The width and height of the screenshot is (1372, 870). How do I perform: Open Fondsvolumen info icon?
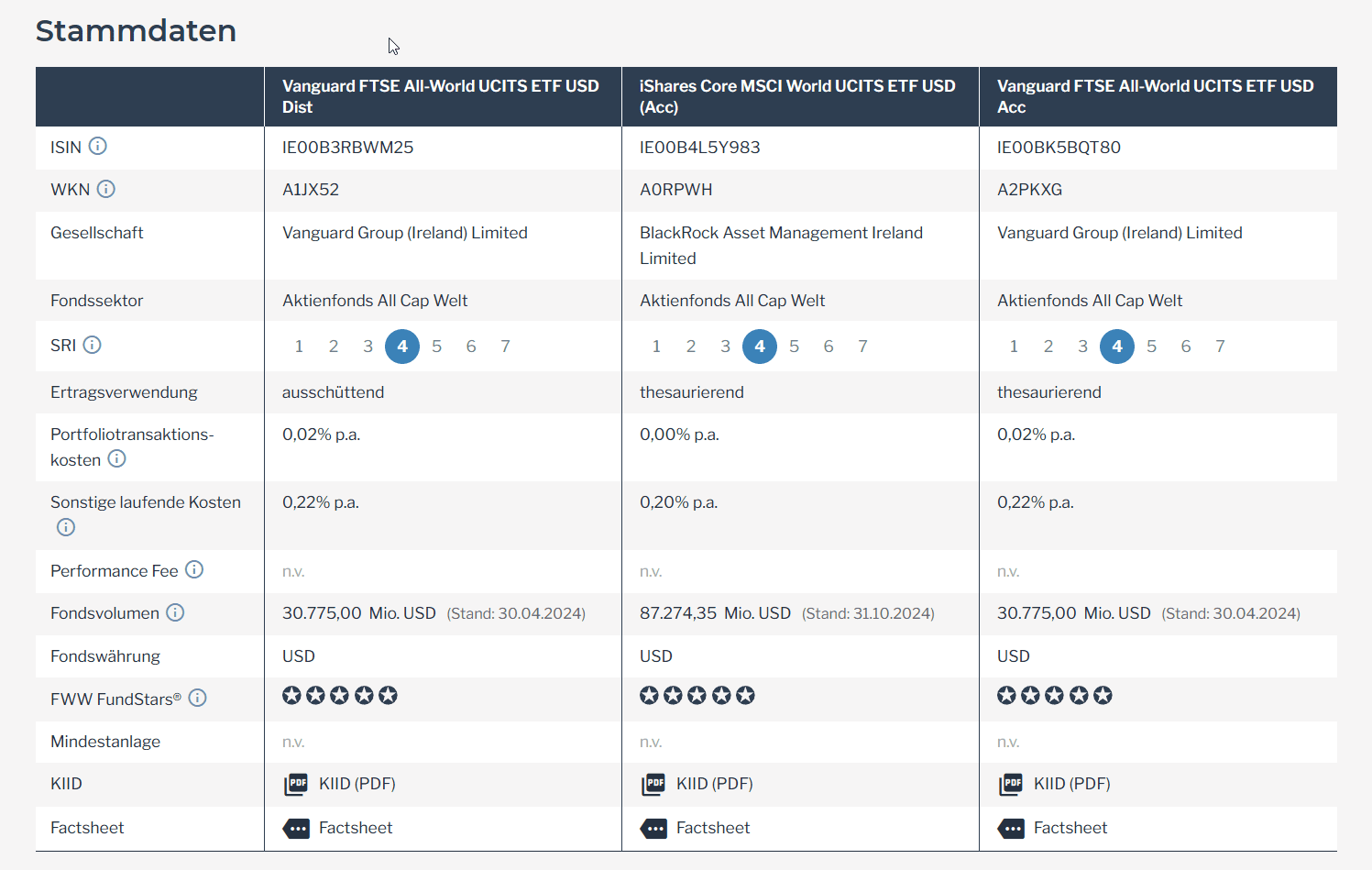click(175, 611)
